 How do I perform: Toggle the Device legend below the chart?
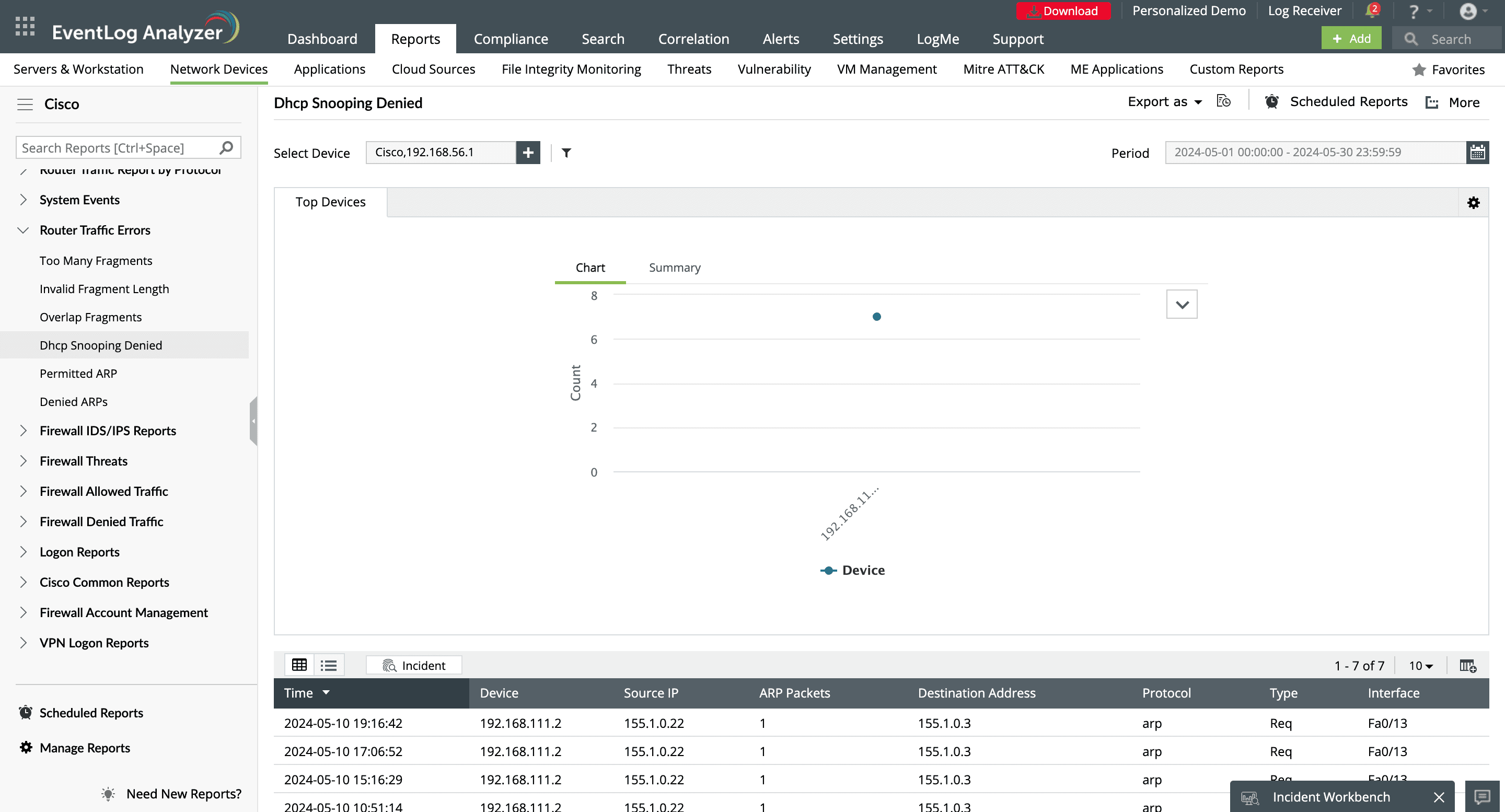click(x=852, y=570)
